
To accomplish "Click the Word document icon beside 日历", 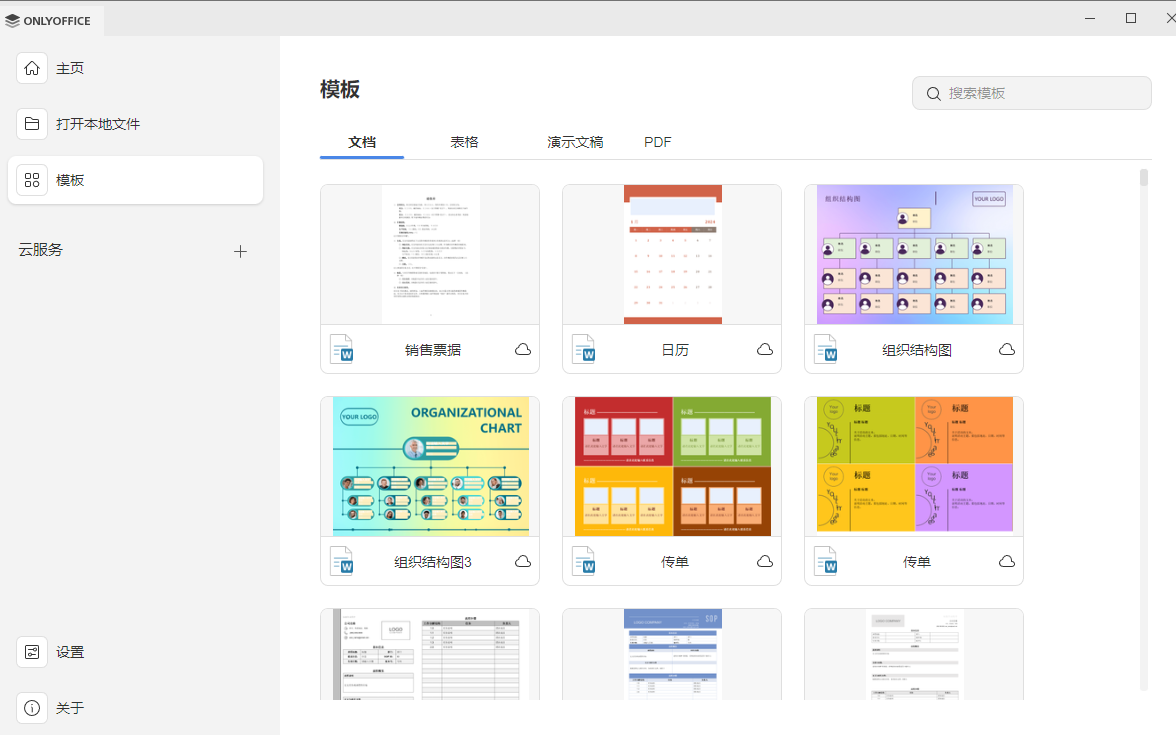I will (584, 349).
